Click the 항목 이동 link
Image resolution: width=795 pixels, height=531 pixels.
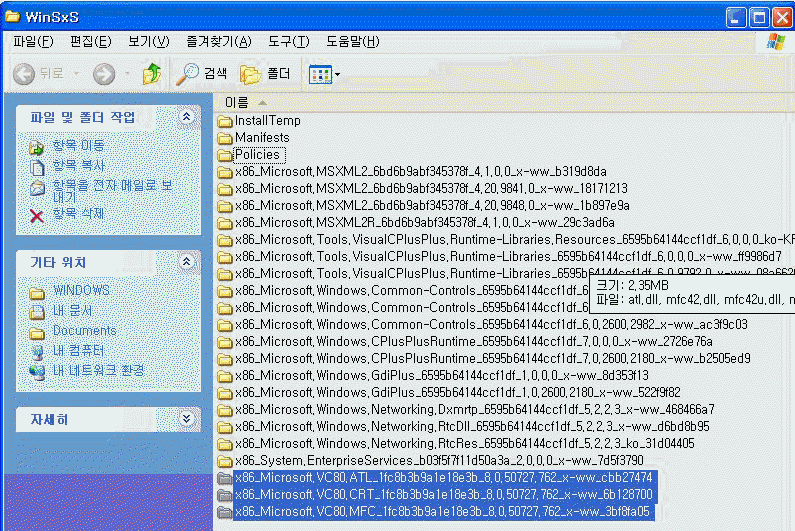click(x=79, y=146)
